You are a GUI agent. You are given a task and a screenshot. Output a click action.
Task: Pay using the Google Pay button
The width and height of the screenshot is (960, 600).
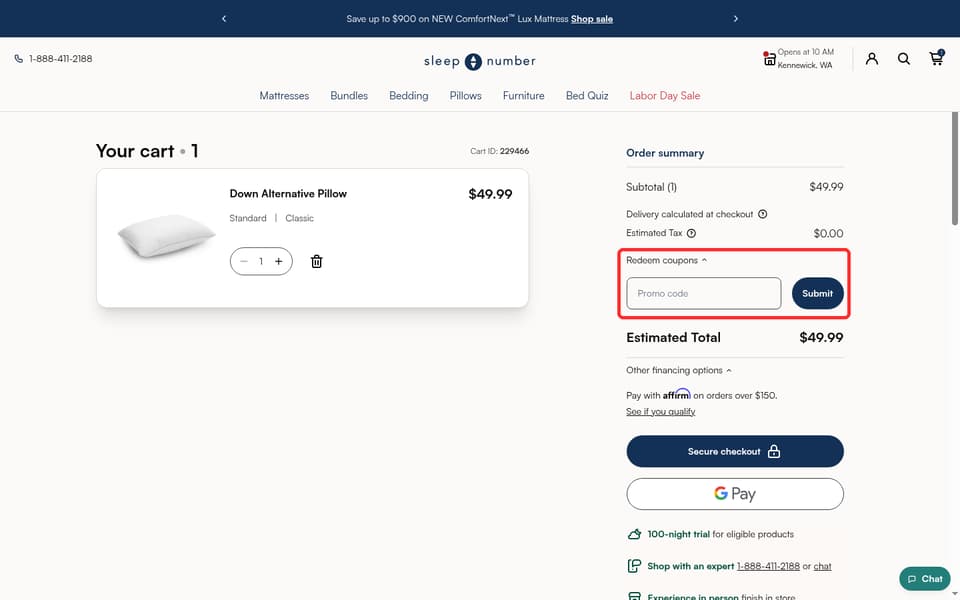point(735,494)
